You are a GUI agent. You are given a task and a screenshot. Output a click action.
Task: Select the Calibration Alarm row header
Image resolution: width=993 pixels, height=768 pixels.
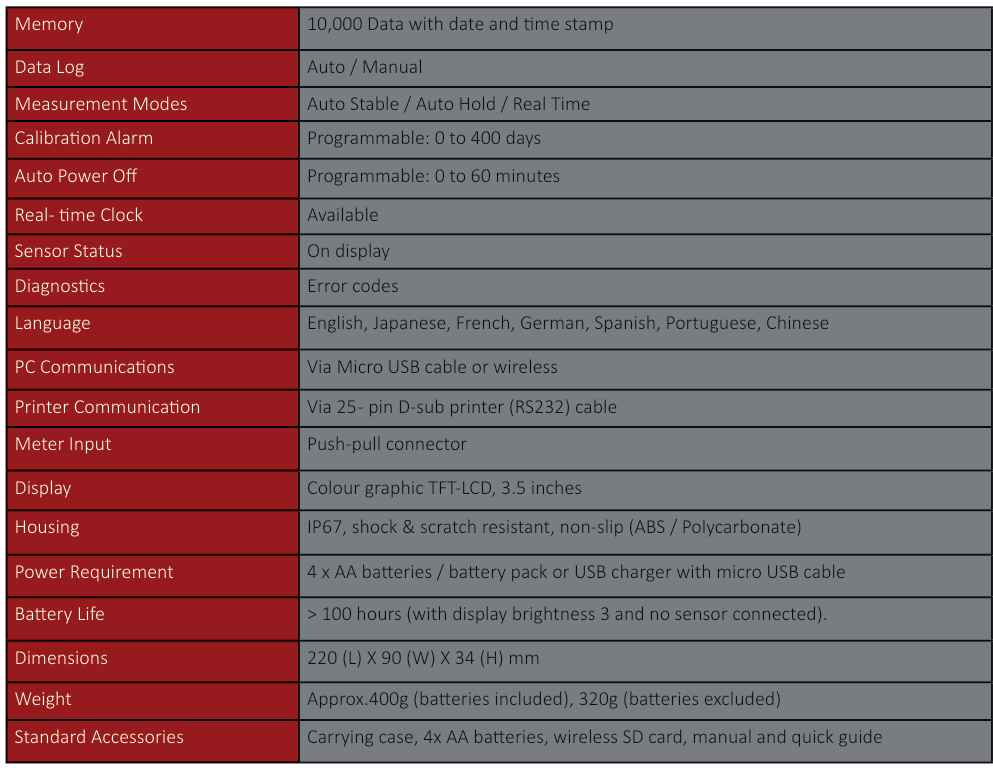84,139
